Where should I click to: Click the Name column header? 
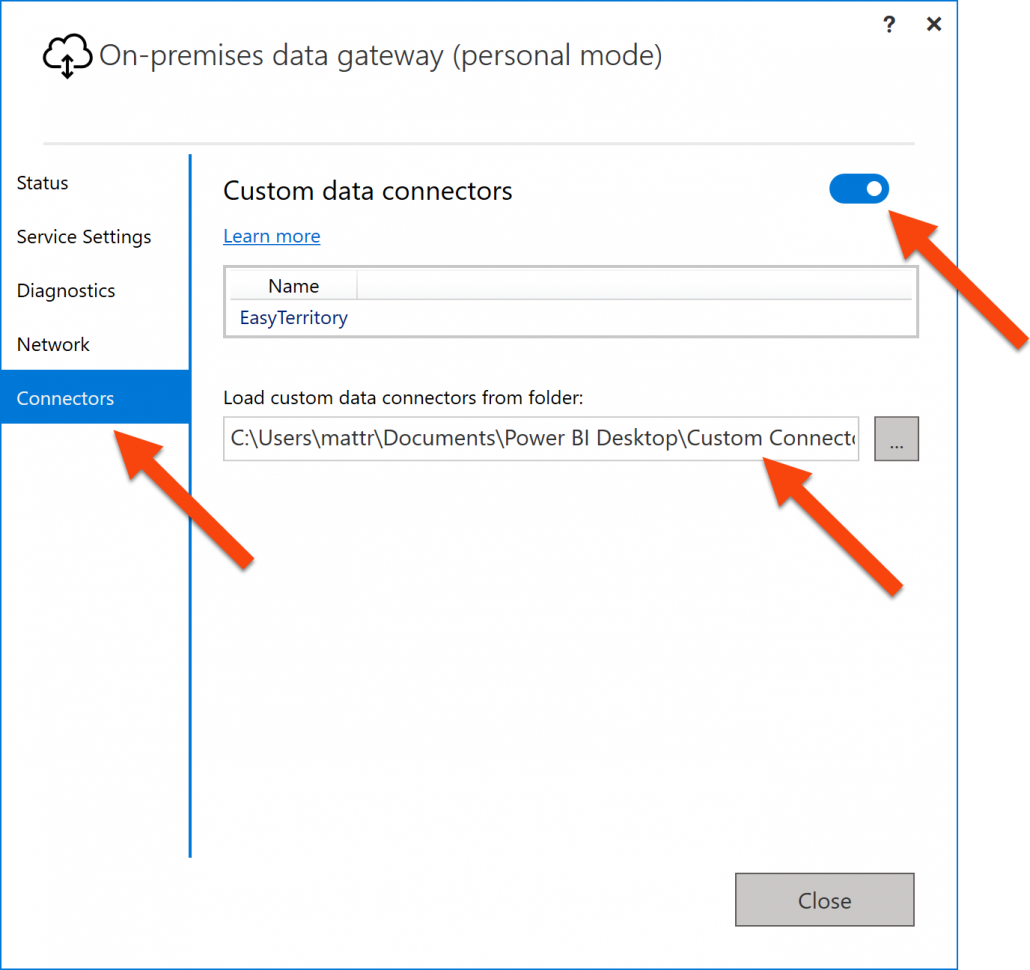click(293, 285)
